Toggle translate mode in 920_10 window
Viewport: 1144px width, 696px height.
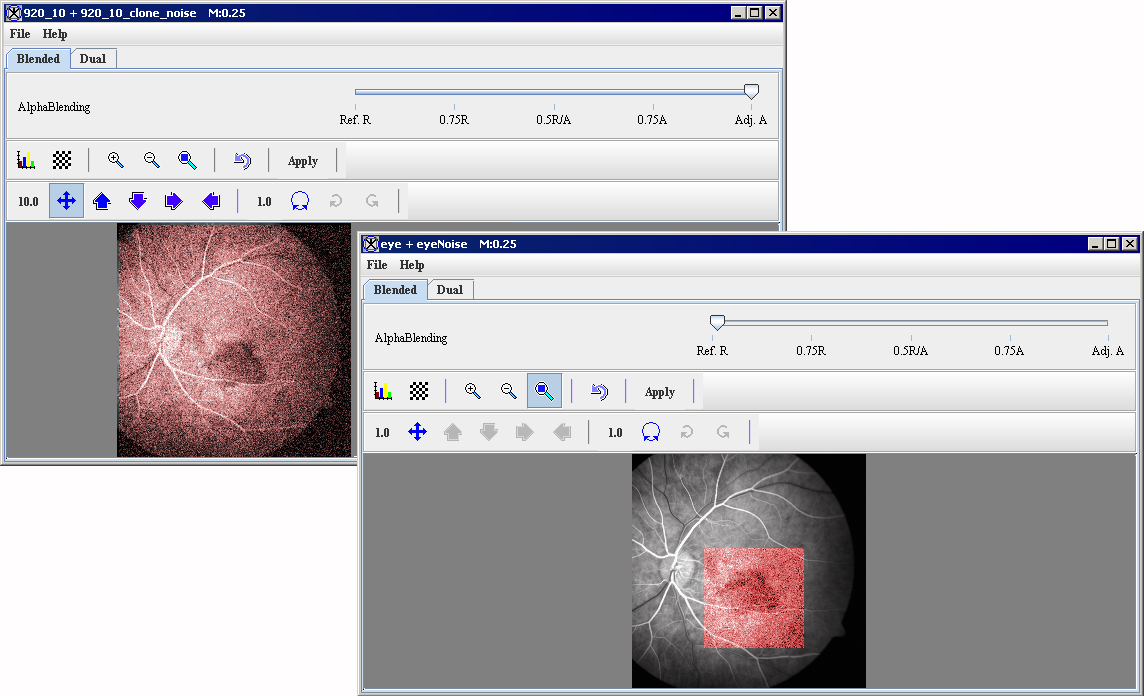click(66, 201)
